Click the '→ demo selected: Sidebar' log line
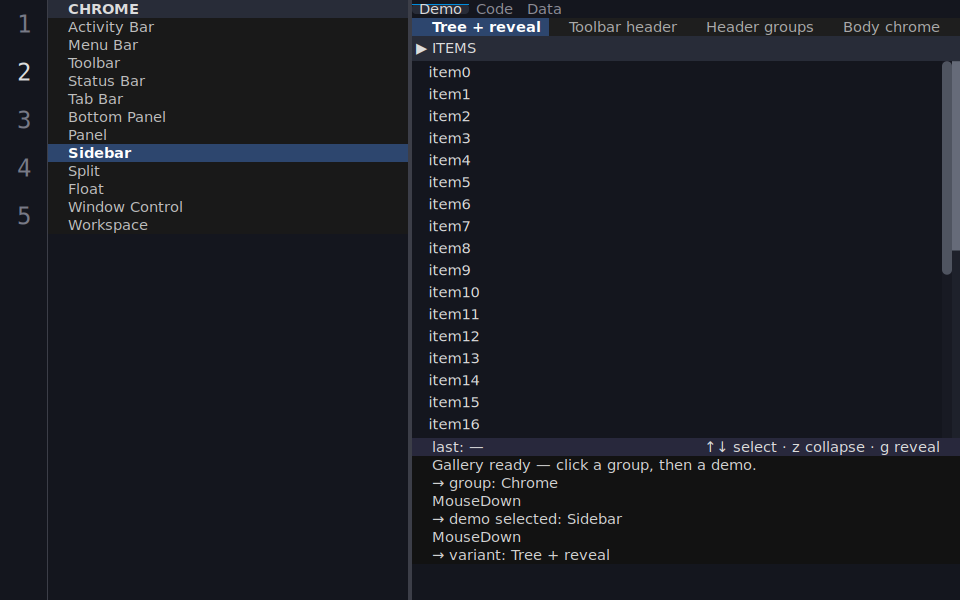Screen dimensions: 960x600 point(527,519)
